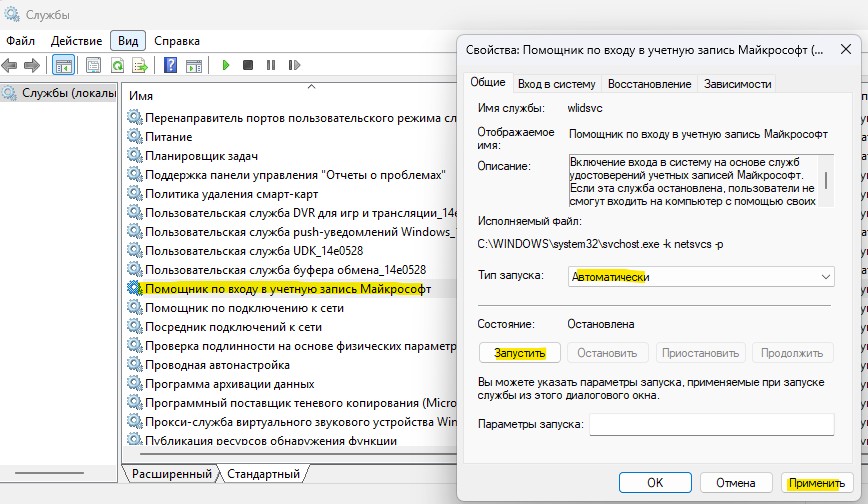Open the Properties toolbar icon
The height and width of the screenshot is (504, 868).
click(94, 65)
